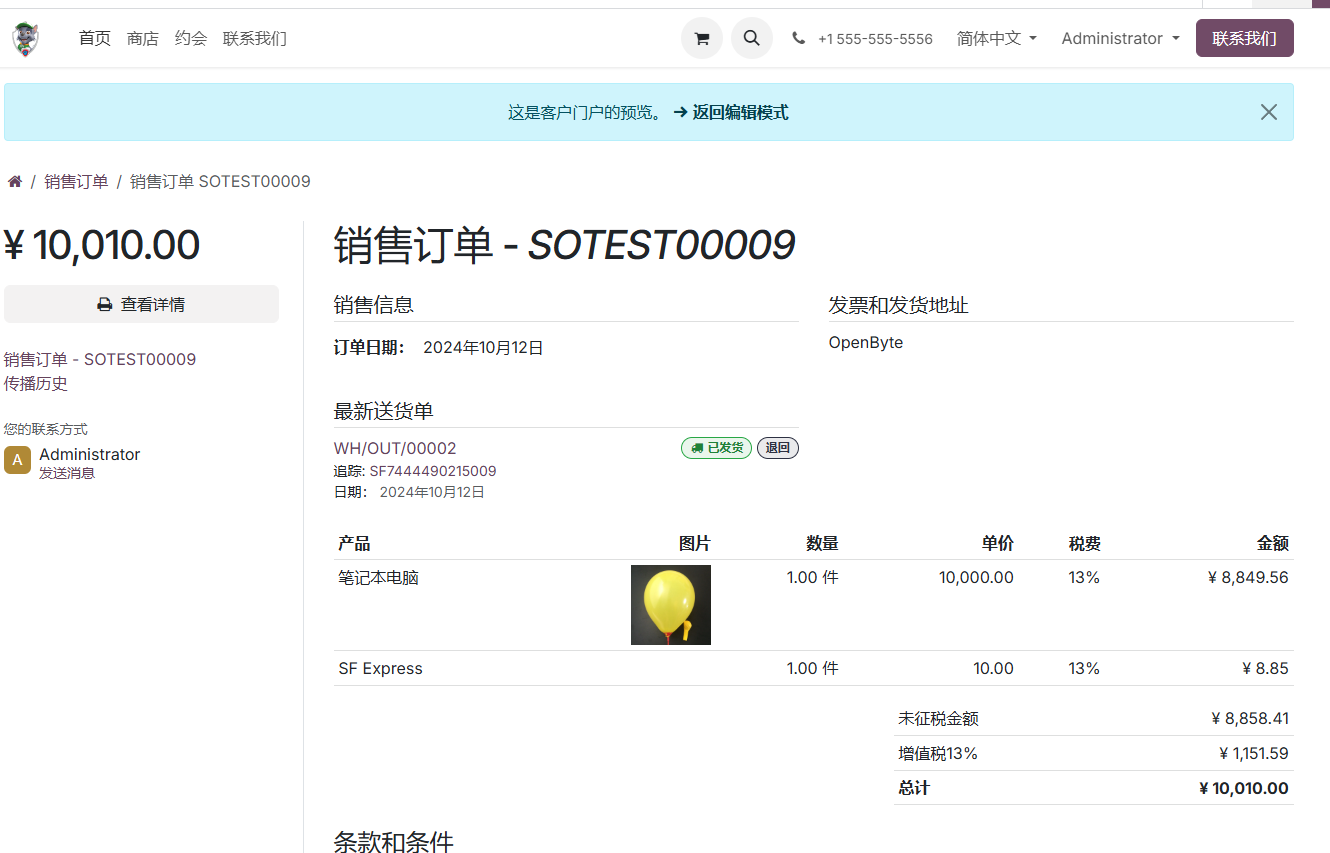This screenshot has height=853, width=1330.
Task: Click the 退回 button
Action: click(x=778, y=448)
